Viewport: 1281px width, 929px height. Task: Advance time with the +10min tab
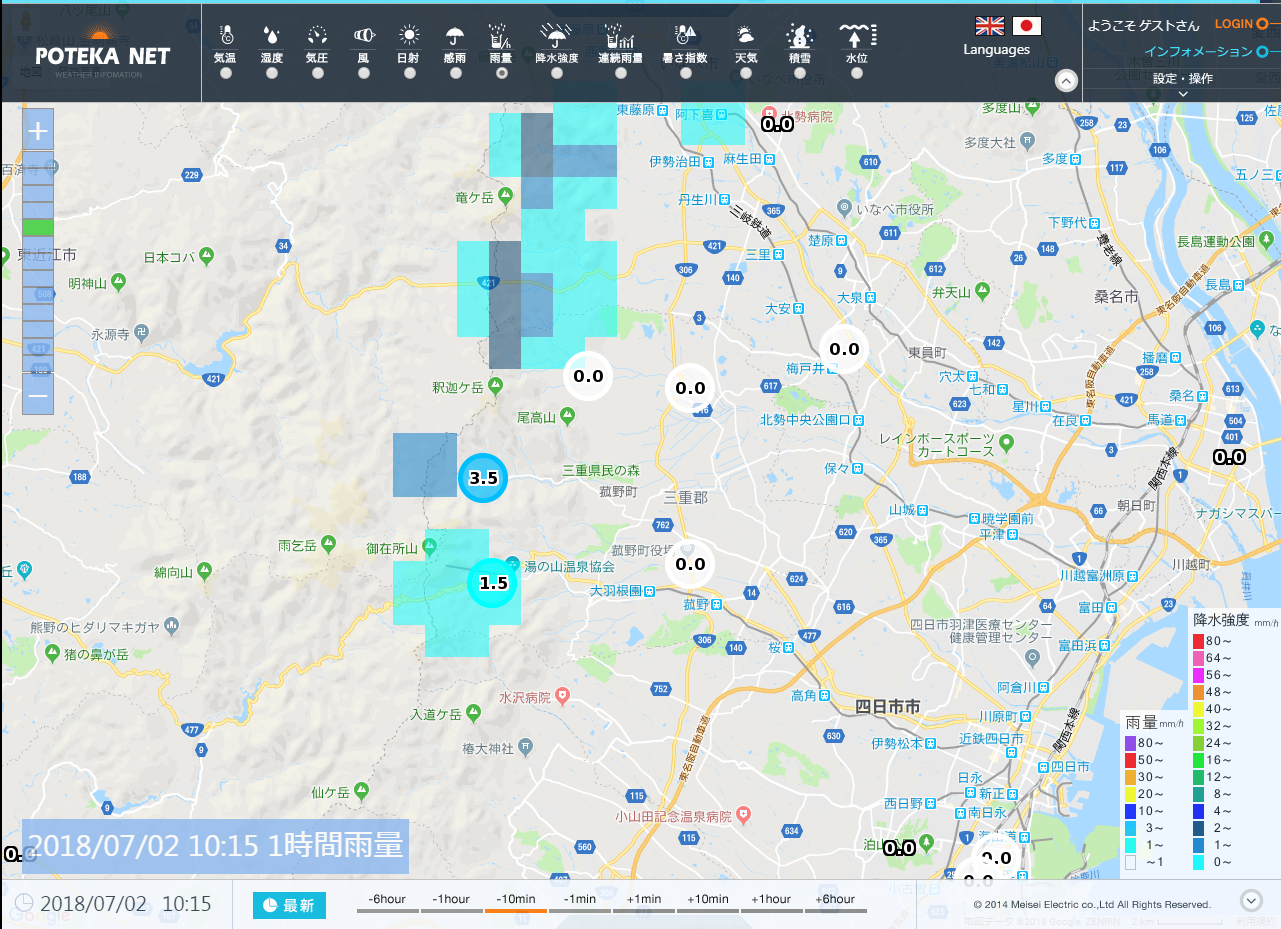click(x=707, y=901)
